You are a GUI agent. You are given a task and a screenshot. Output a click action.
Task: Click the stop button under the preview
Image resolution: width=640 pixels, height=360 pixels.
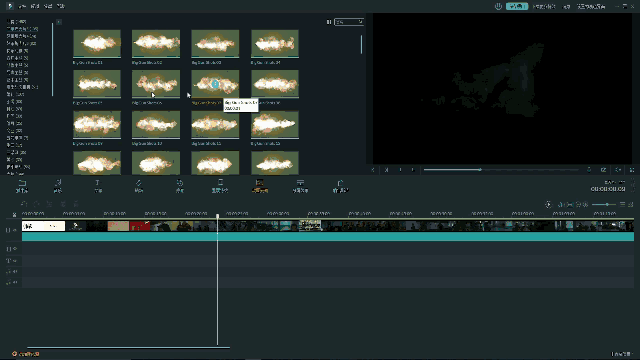413,170
